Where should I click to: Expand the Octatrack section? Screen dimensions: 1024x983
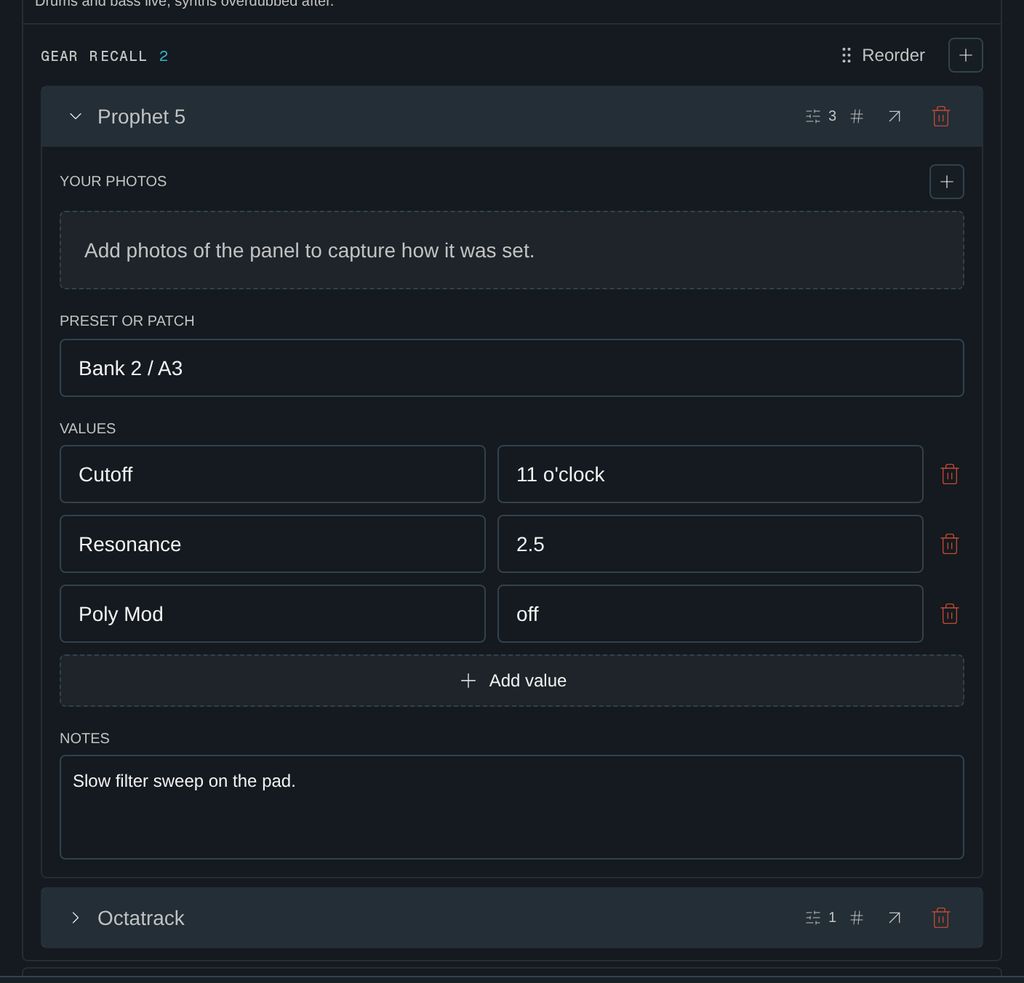click(x=76, y=918)
